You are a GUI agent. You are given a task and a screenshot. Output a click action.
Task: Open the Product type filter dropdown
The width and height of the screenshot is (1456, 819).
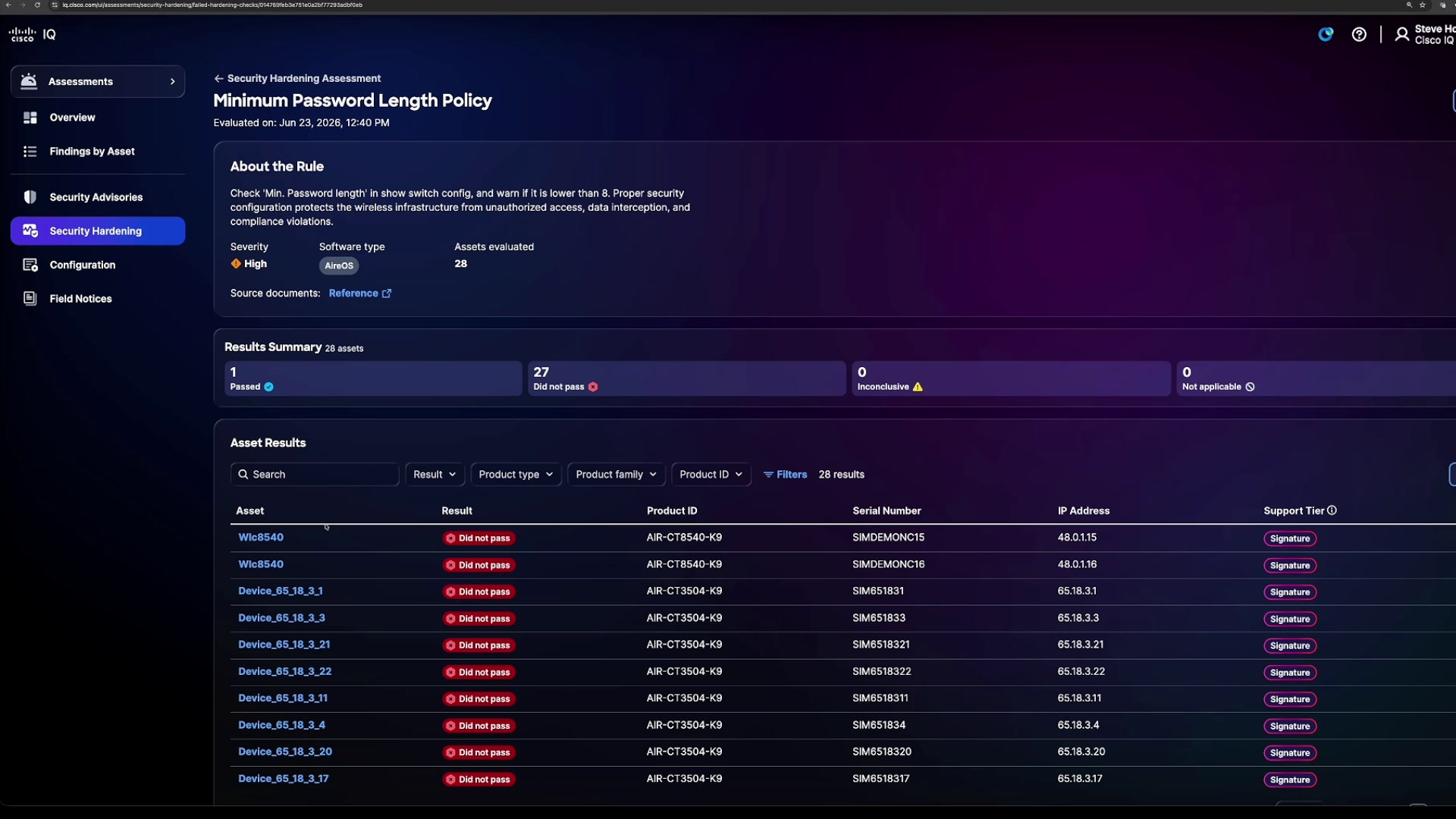point(516,475)
